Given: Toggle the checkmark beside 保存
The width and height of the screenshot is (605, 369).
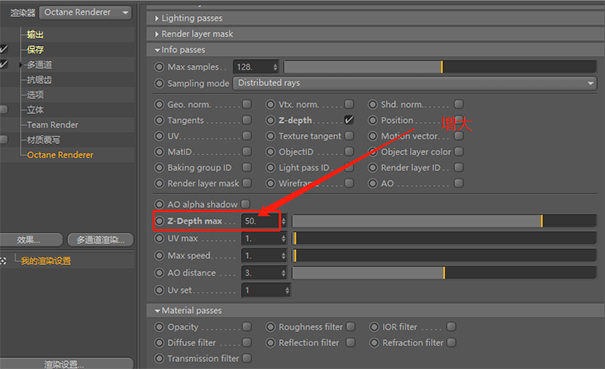Looking at the screenshot, I should (x=3, y=49).
